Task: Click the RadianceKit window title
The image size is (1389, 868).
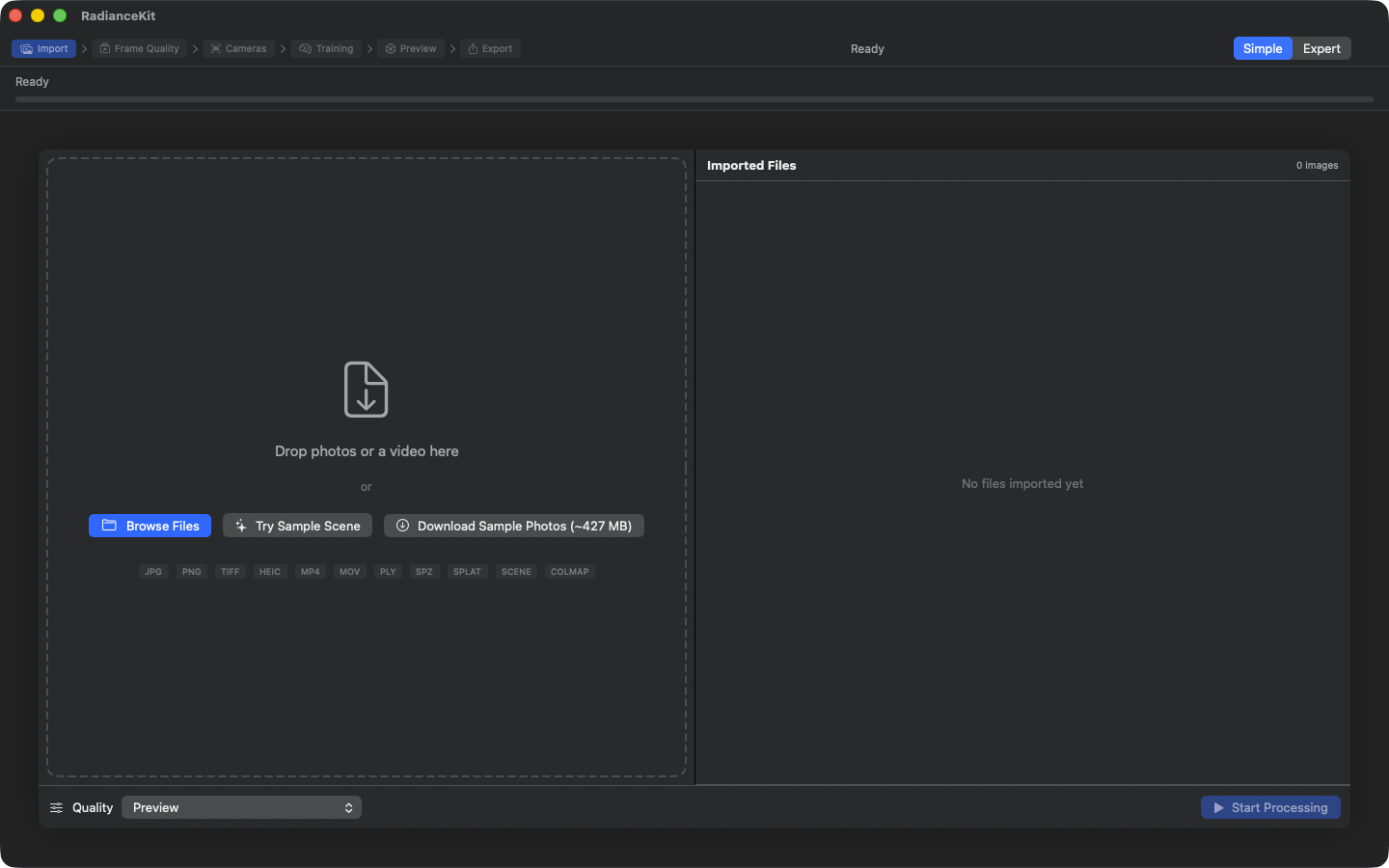Action: tap(118, 15)
